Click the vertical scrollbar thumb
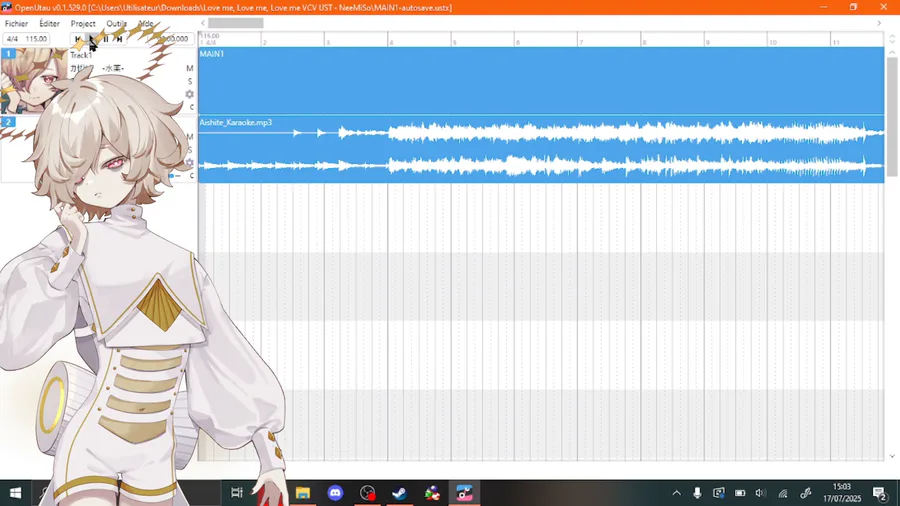Image resolution: width=900 pixels, height=506 pixels. tap(891, 116)
